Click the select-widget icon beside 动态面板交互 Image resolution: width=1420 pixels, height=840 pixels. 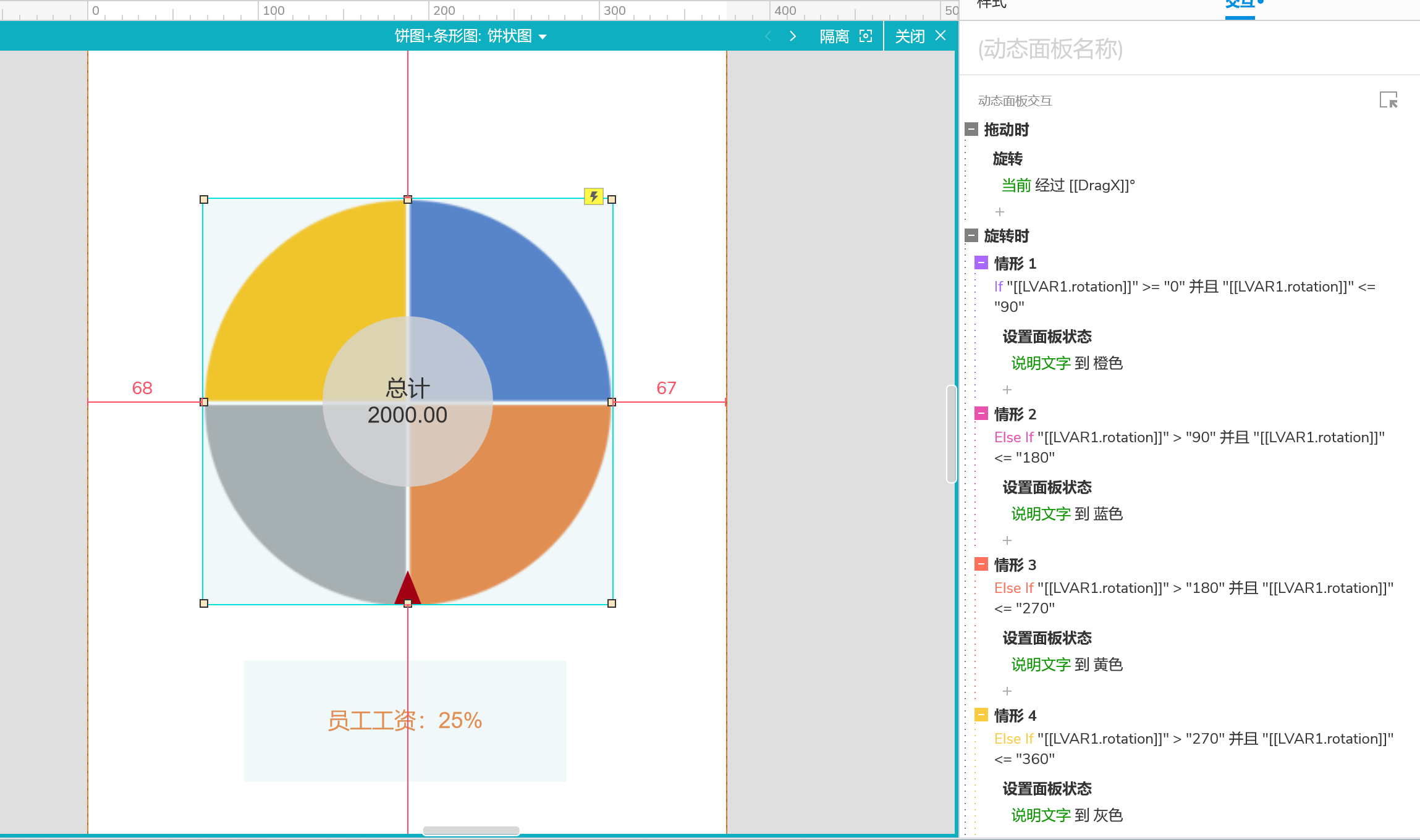tap(1388, 100)
